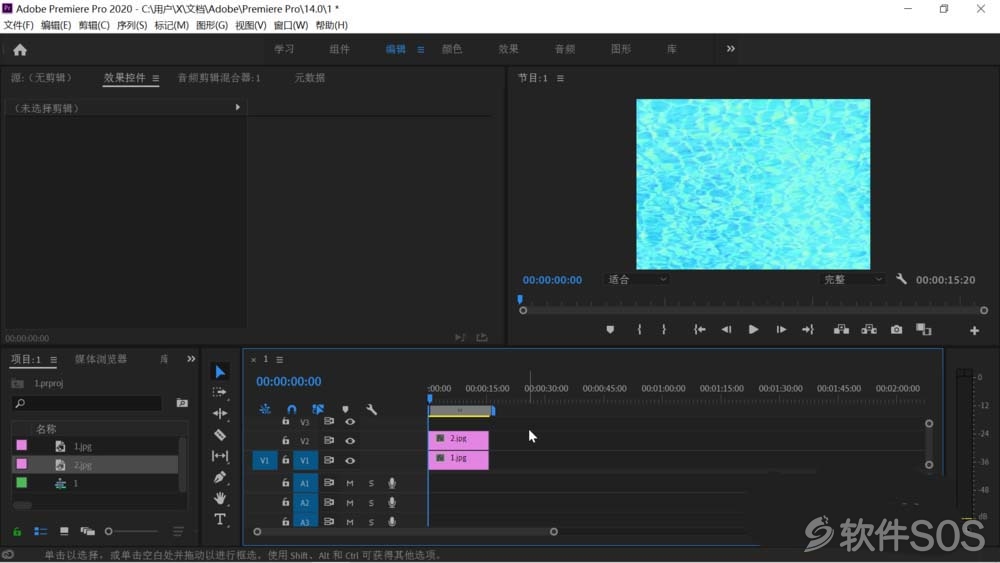Click the Home icon
The width and height of the screenshot is (1000, 563).
[x=20, y=50]
